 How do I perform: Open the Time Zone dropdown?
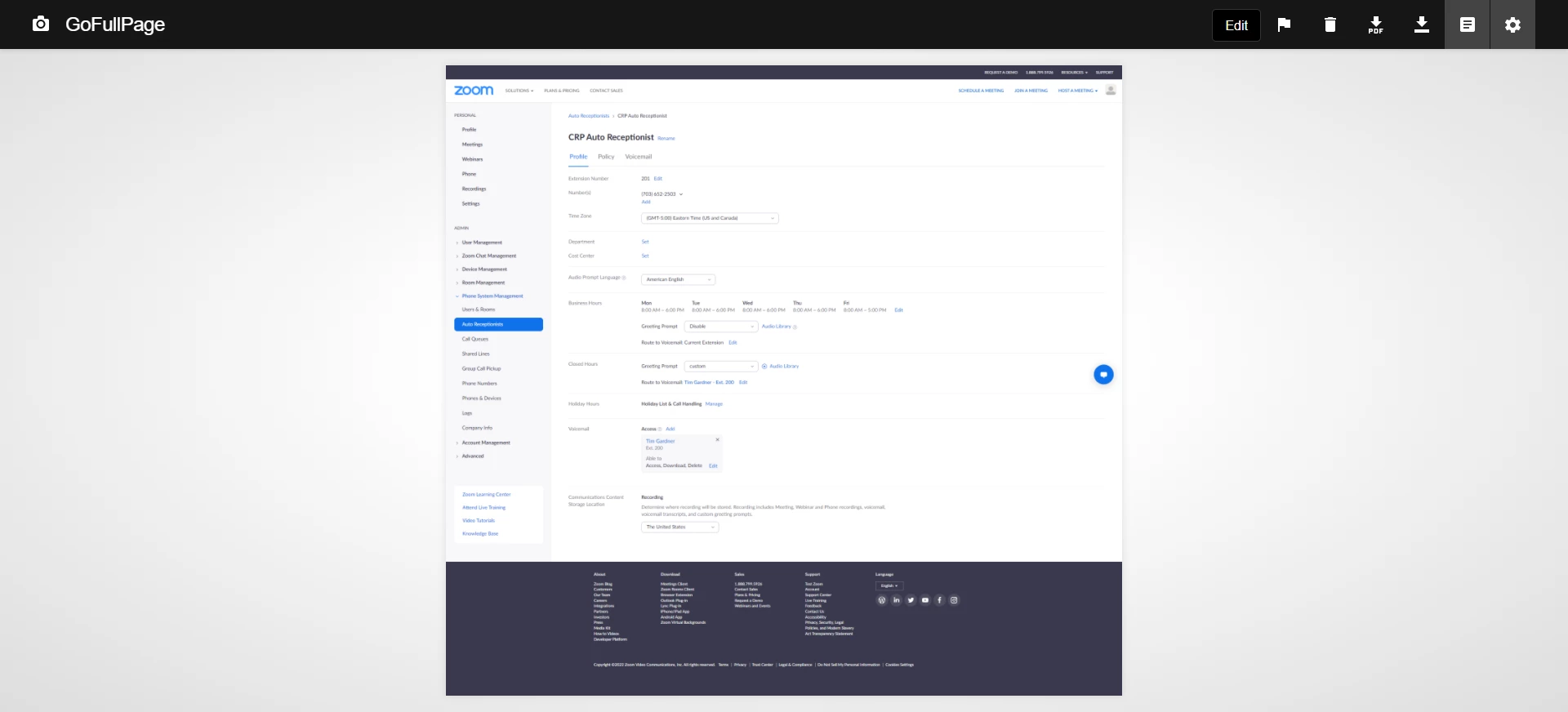coord(710,218)
